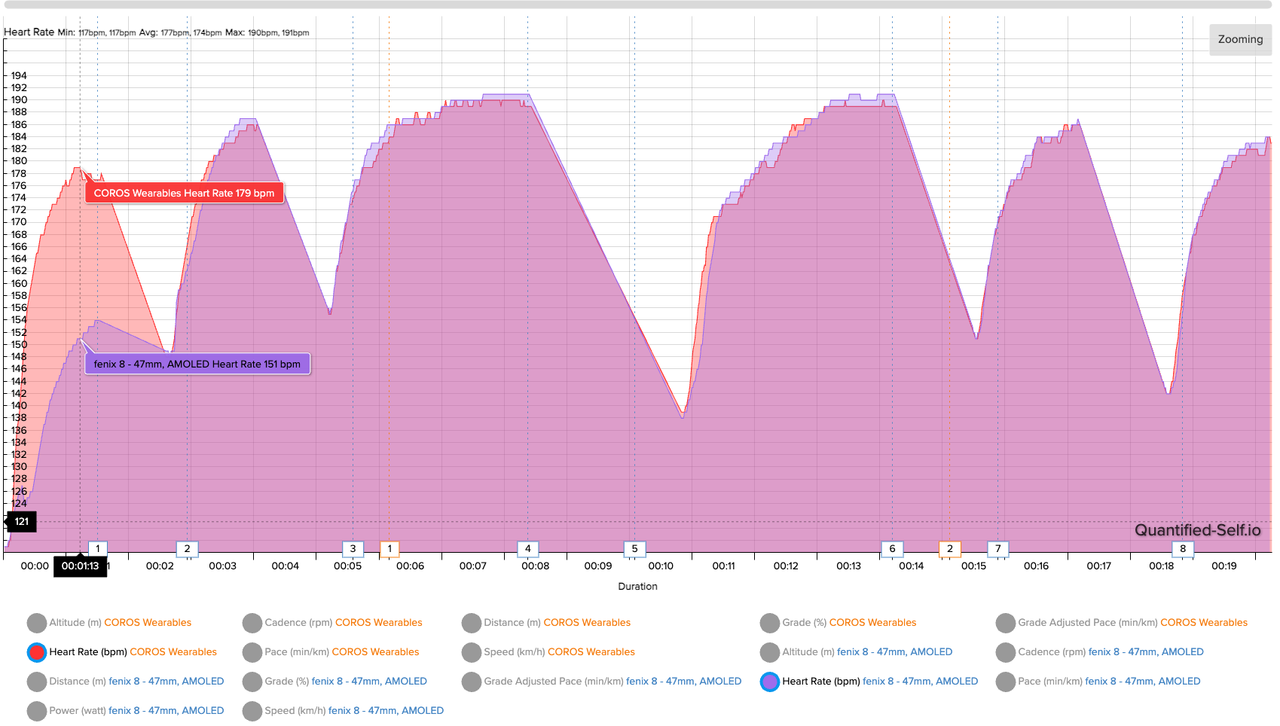The image size is (1280, 726).
Task: Select blue lap marker 2
Action: 187,548
